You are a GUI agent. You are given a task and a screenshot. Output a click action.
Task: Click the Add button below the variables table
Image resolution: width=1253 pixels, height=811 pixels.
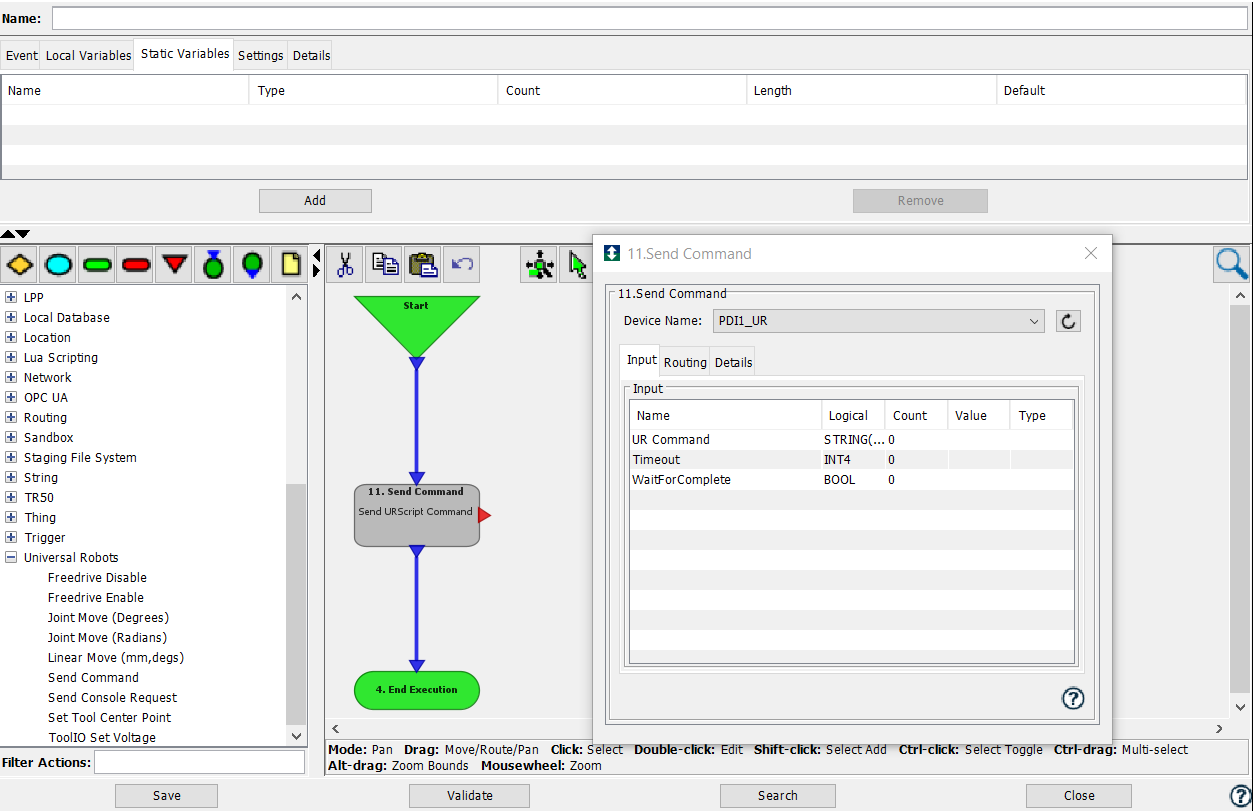(x=314, y=200)
